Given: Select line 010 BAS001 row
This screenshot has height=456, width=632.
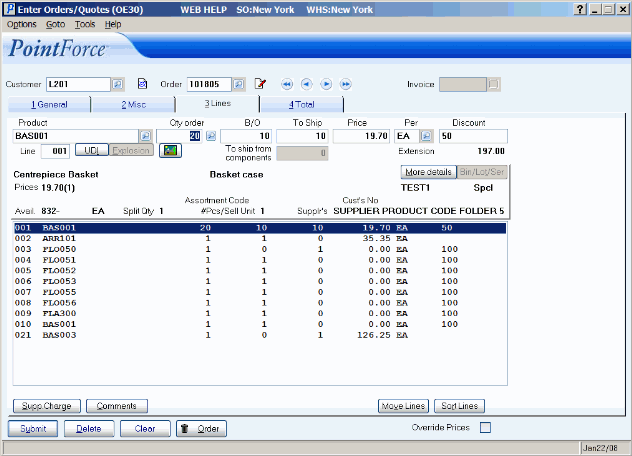Looking at the screenshot, I should point(260,325).
